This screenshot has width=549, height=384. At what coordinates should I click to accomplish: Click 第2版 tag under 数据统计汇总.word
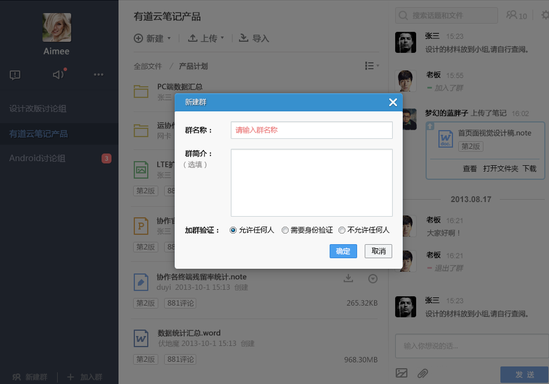pos(146,359)
